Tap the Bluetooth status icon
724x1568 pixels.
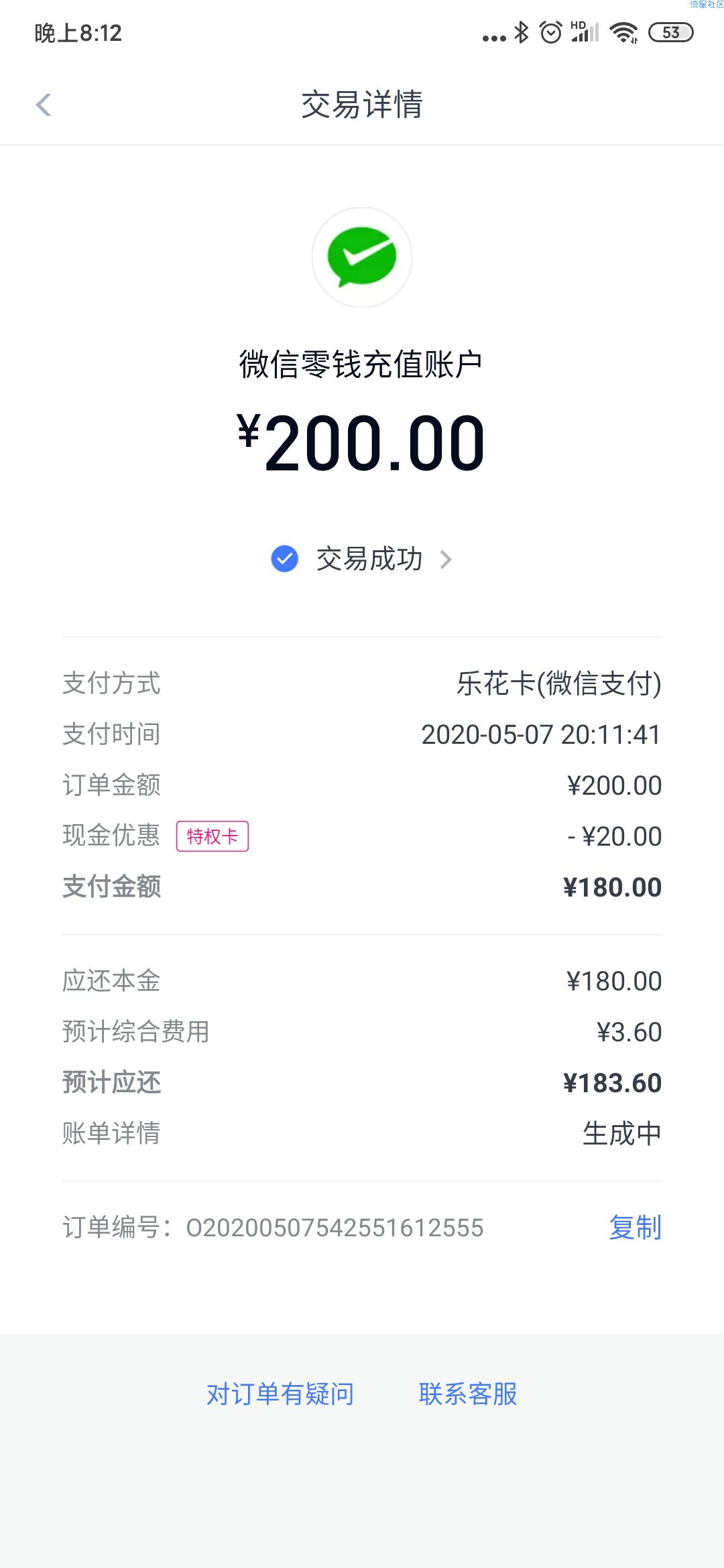[522, 32]
